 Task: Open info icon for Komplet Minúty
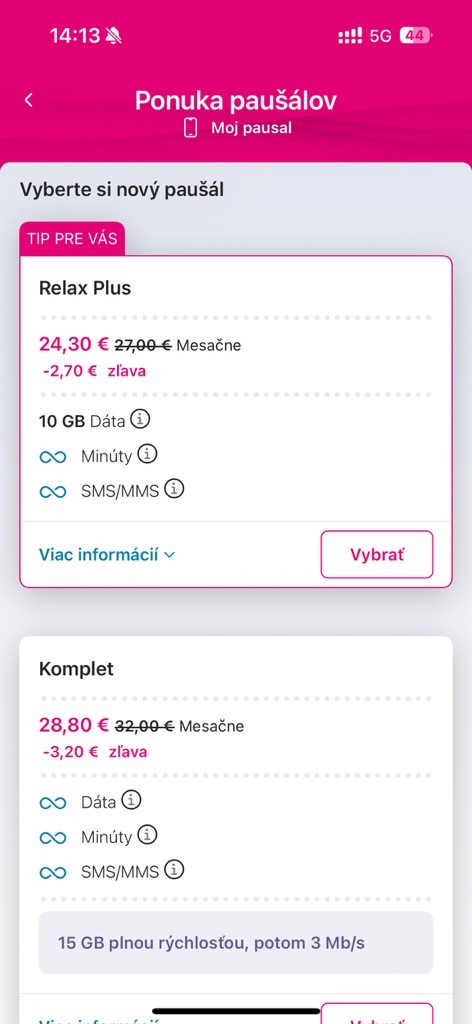[148, 835]
